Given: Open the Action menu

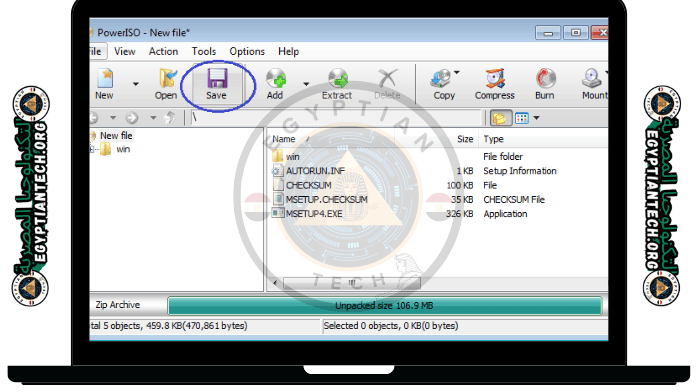Looking at the screenshot, I should (163, 52).
